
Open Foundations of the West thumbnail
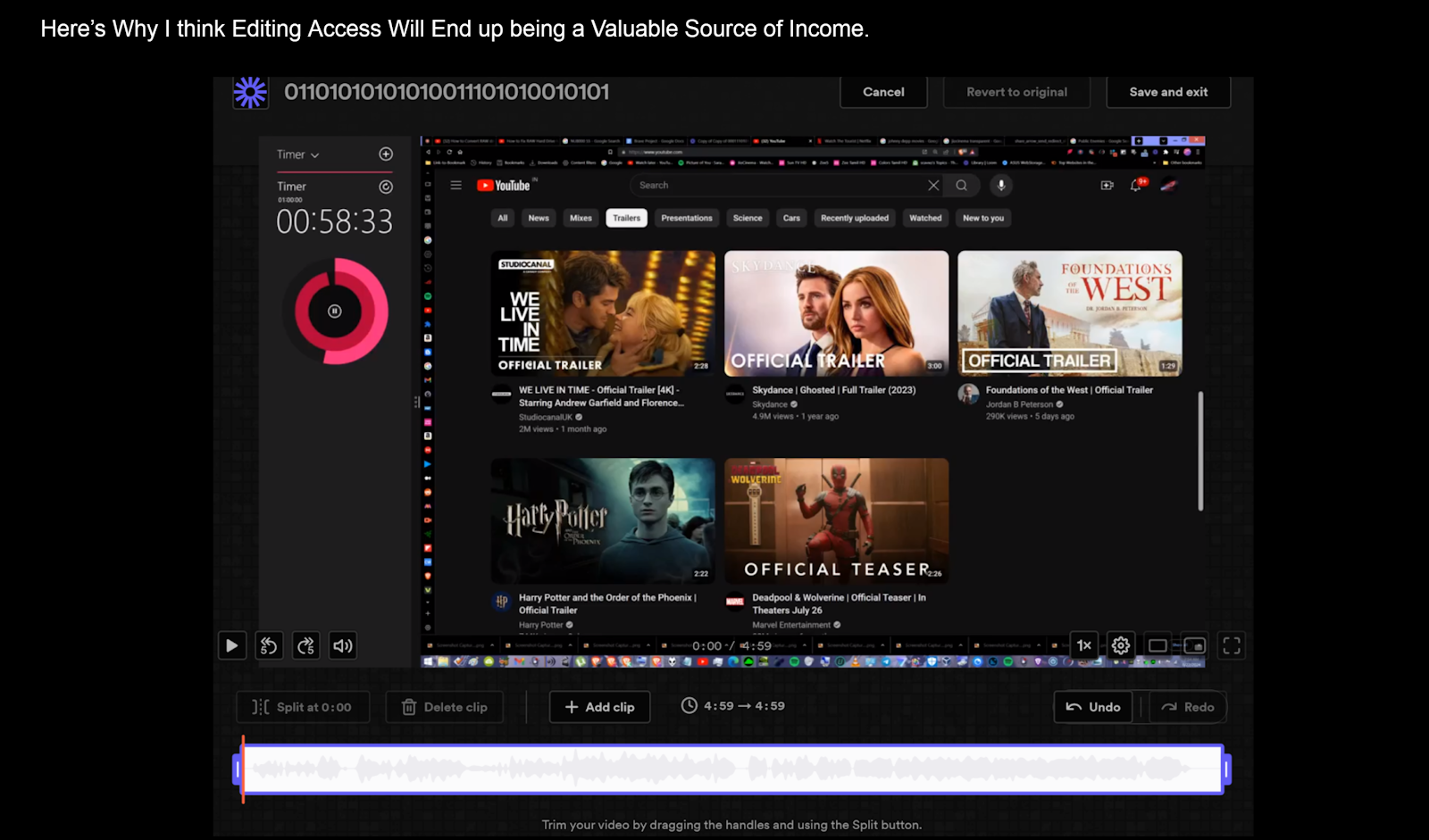(1070, 313)
